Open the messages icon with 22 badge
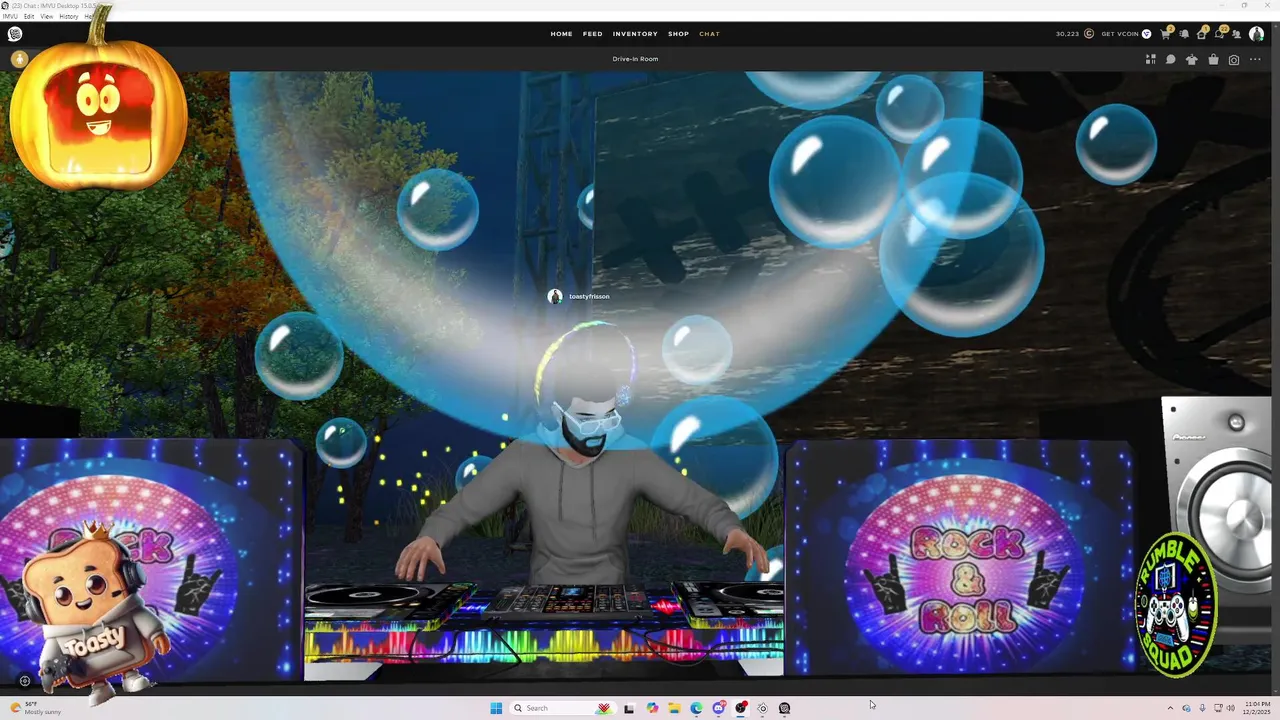 point(1220,34)
